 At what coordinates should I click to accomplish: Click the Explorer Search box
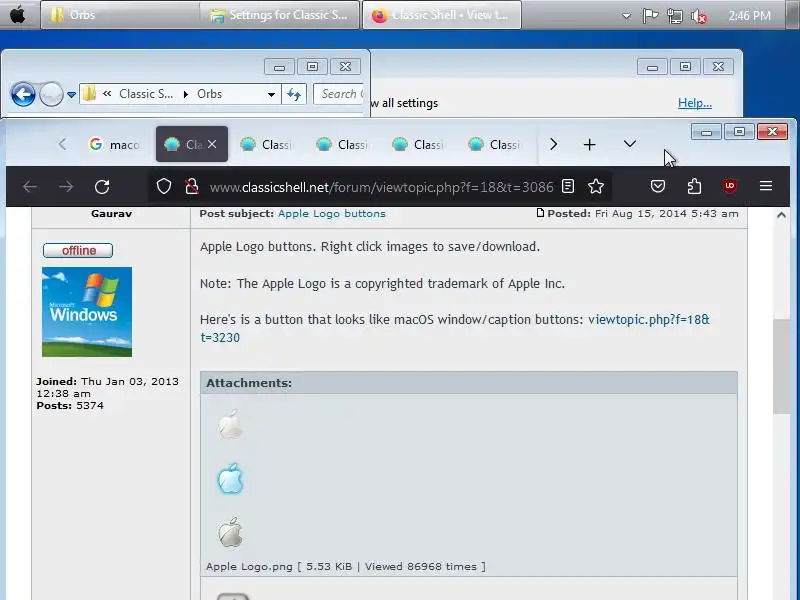click(x=339, y=94)
